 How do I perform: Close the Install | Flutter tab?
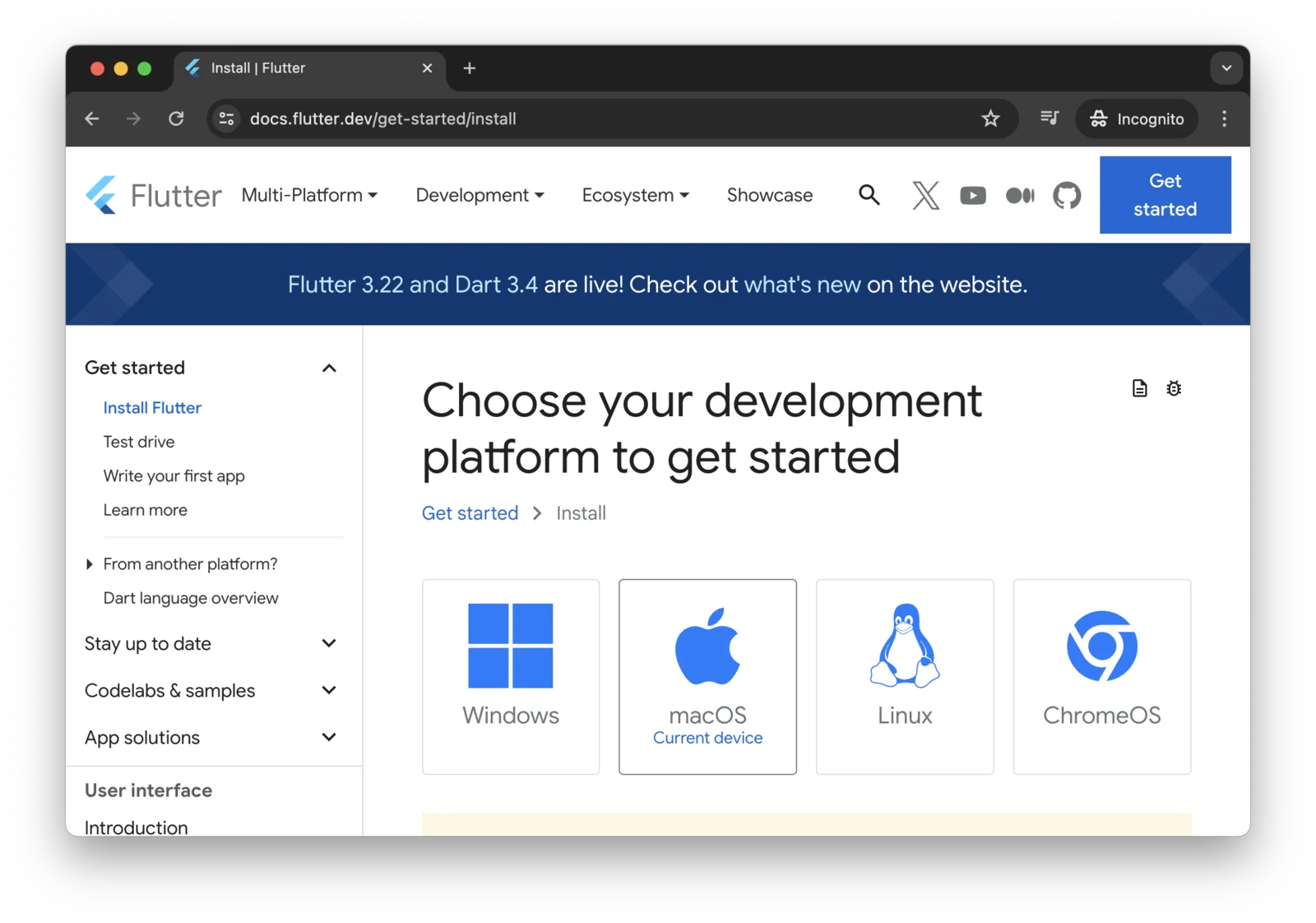coord(427,68)
